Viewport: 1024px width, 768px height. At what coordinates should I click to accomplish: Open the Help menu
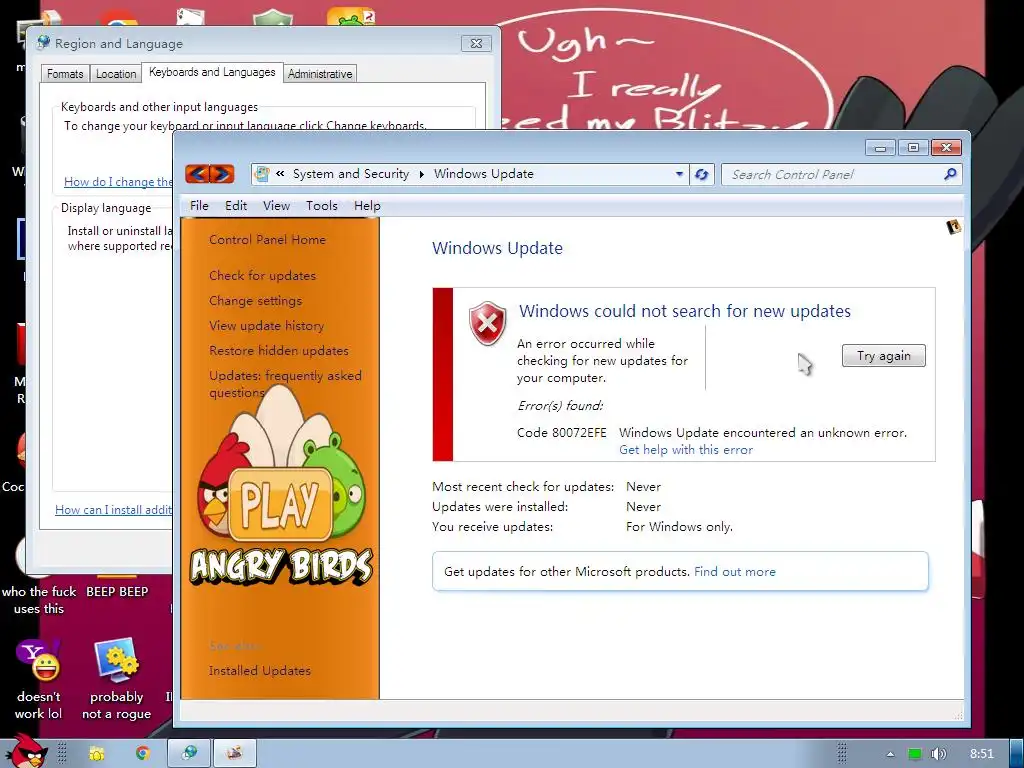(x=367, y=206)
